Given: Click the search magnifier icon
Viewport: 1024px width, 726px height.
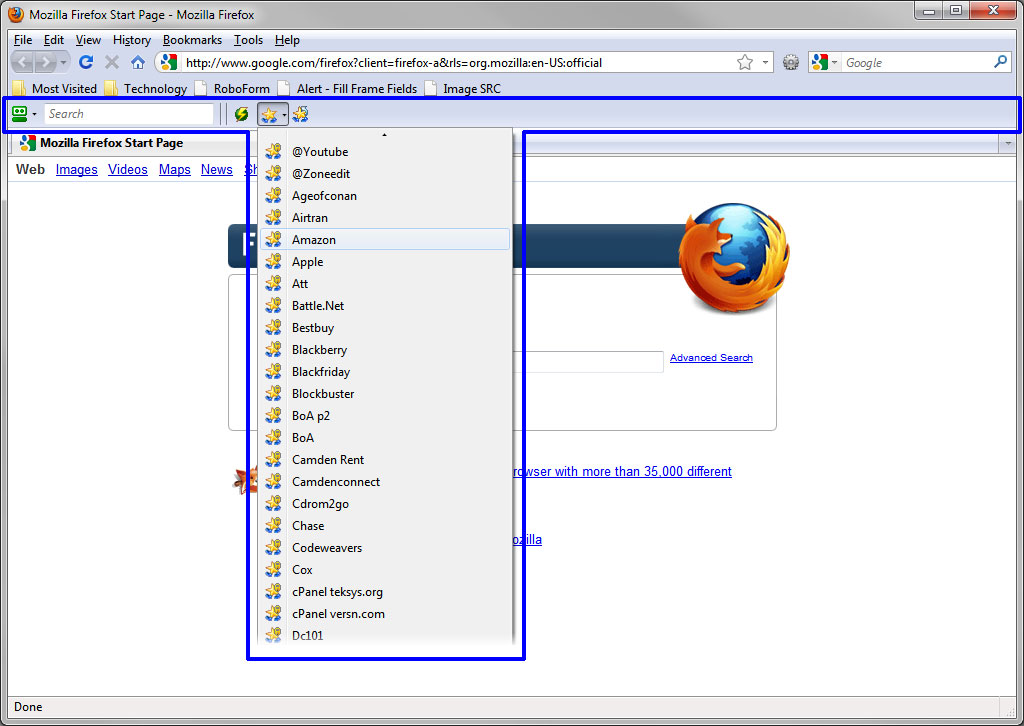Looking at the screenshot, I should [x=1000, y=62].
